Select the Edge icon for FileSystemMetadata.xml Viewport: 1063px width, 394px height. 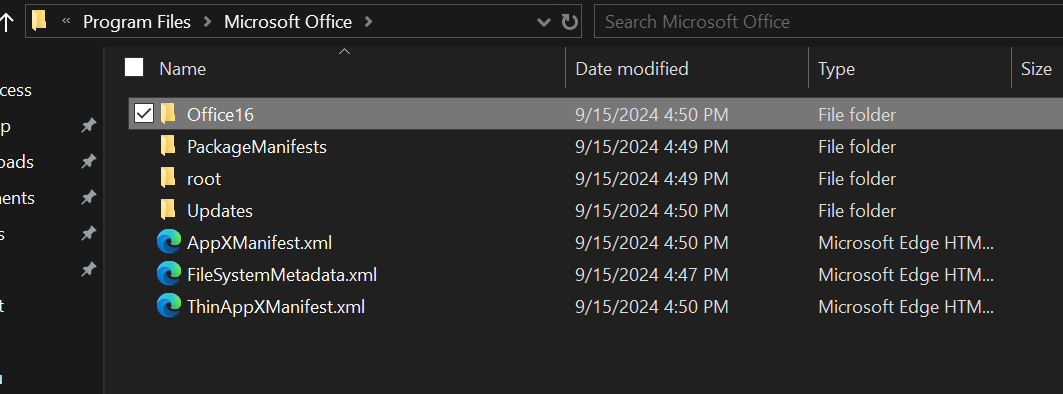169,275
